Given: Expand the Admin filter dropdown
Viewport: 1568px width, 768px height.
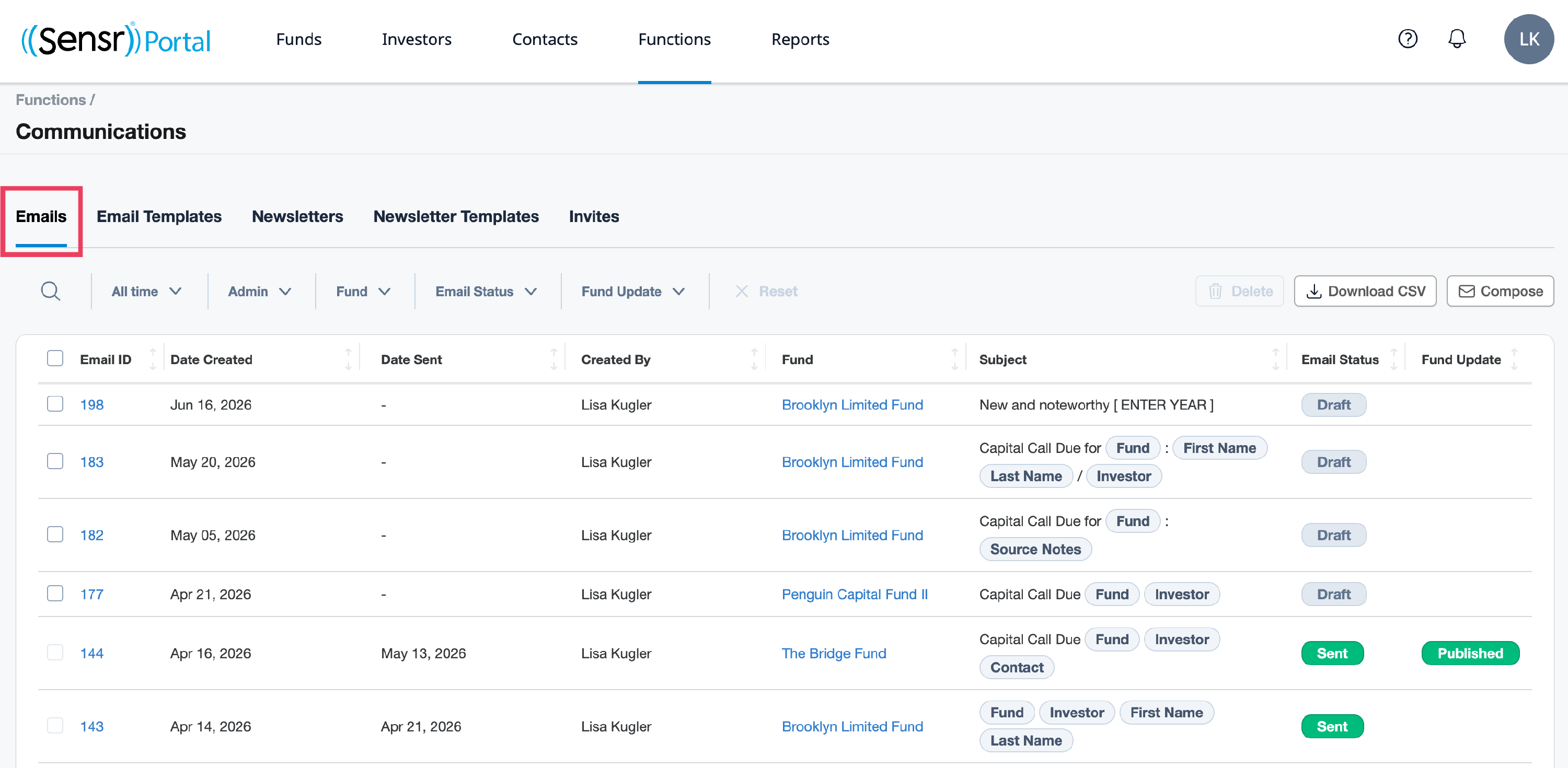Looking at the screenshot, I should click(x=260, y=292).
